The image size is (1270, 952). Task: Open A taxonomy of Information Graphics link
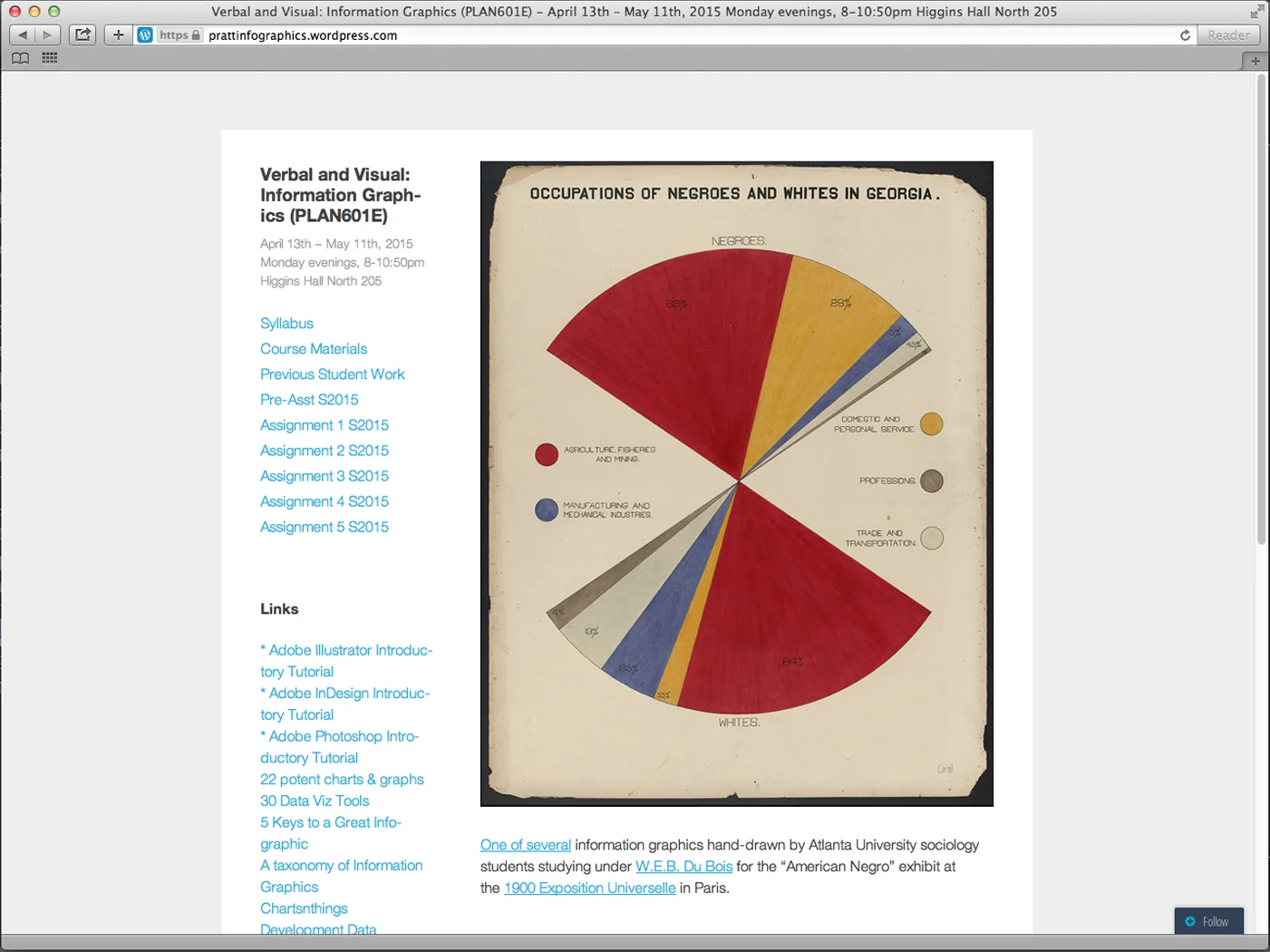(x=341, y=877)
